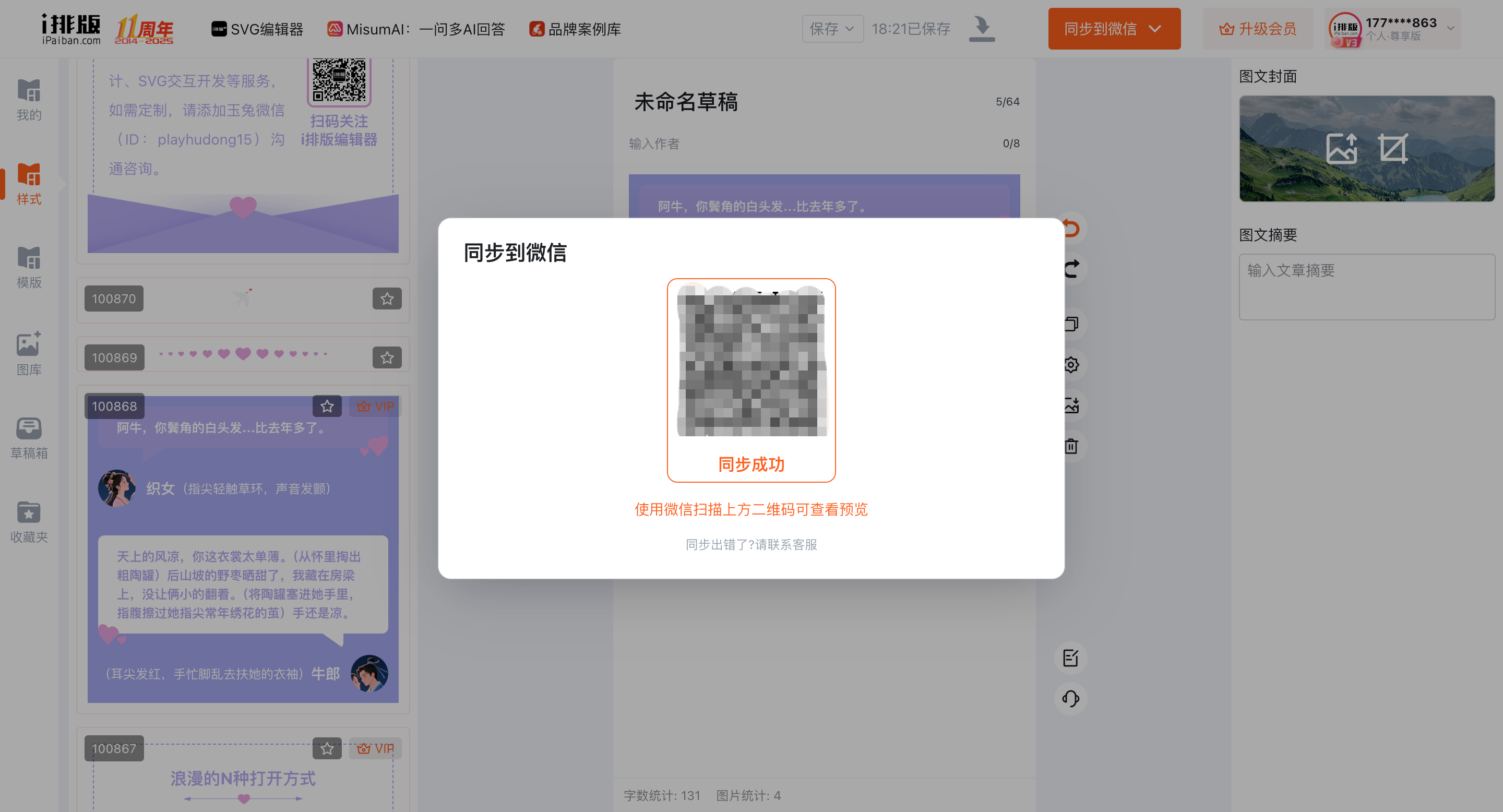This screenshot has height=812, width=1503.
Task: Expand account menu next to 177****863
Action: tap(1450, 29)
